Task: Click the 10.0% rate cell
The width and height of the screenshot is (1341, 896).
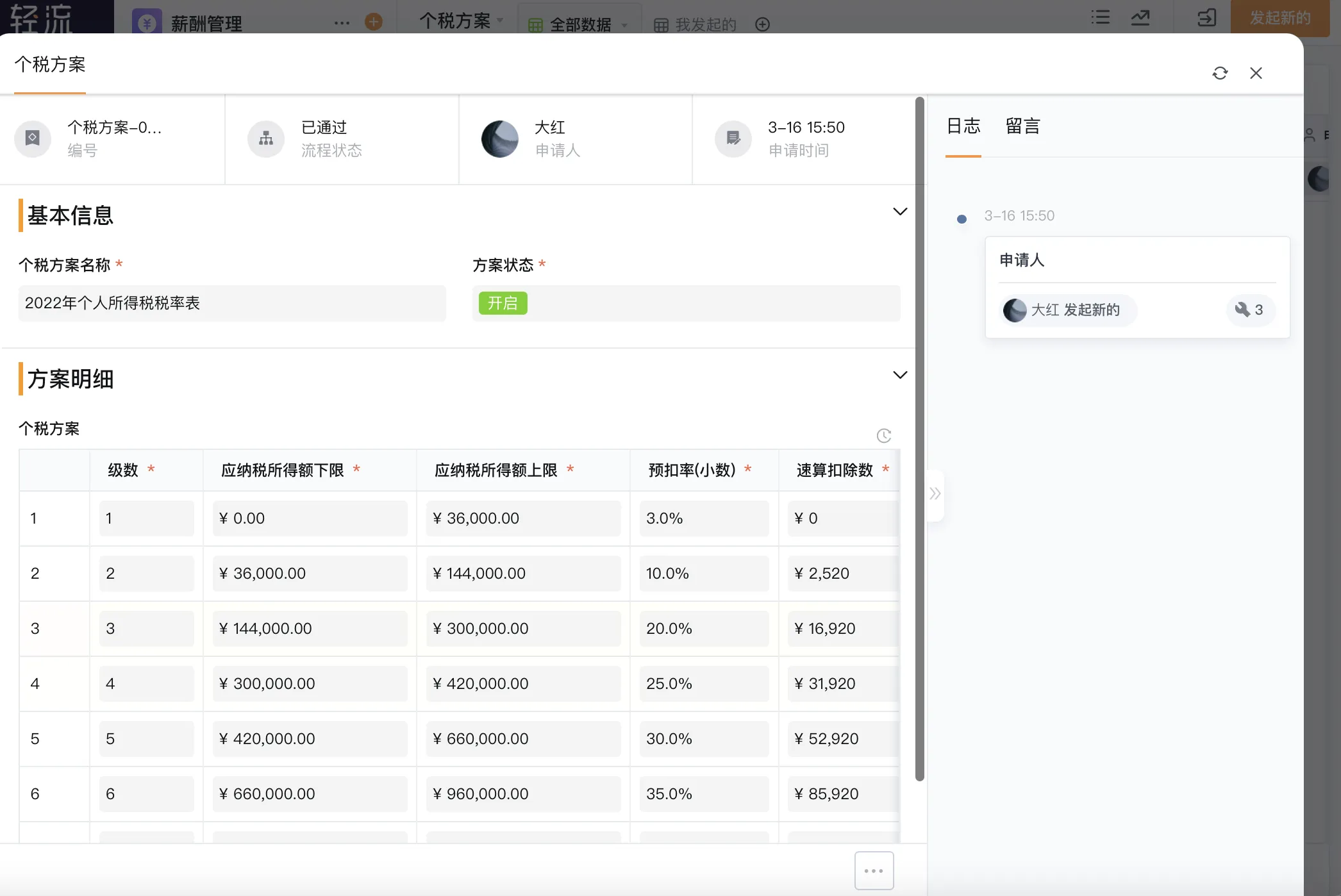Action: pos(704,574)
